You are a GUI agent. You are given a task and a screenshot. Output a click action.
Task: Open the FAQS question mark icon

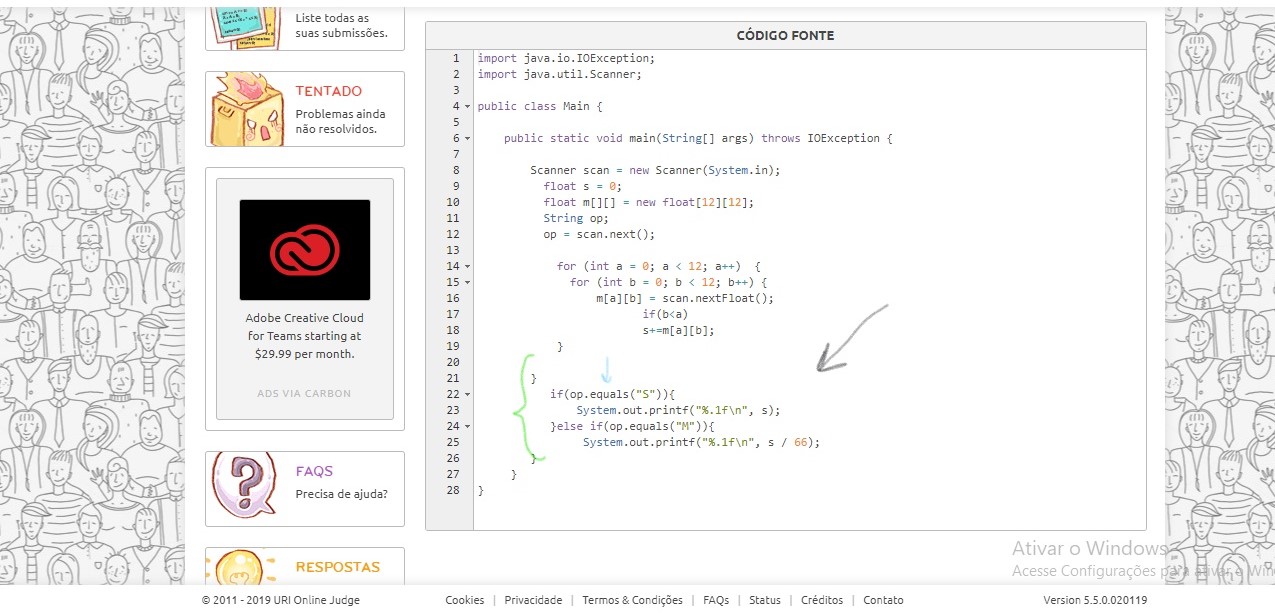pyautogui.click(x=245, y=487)
